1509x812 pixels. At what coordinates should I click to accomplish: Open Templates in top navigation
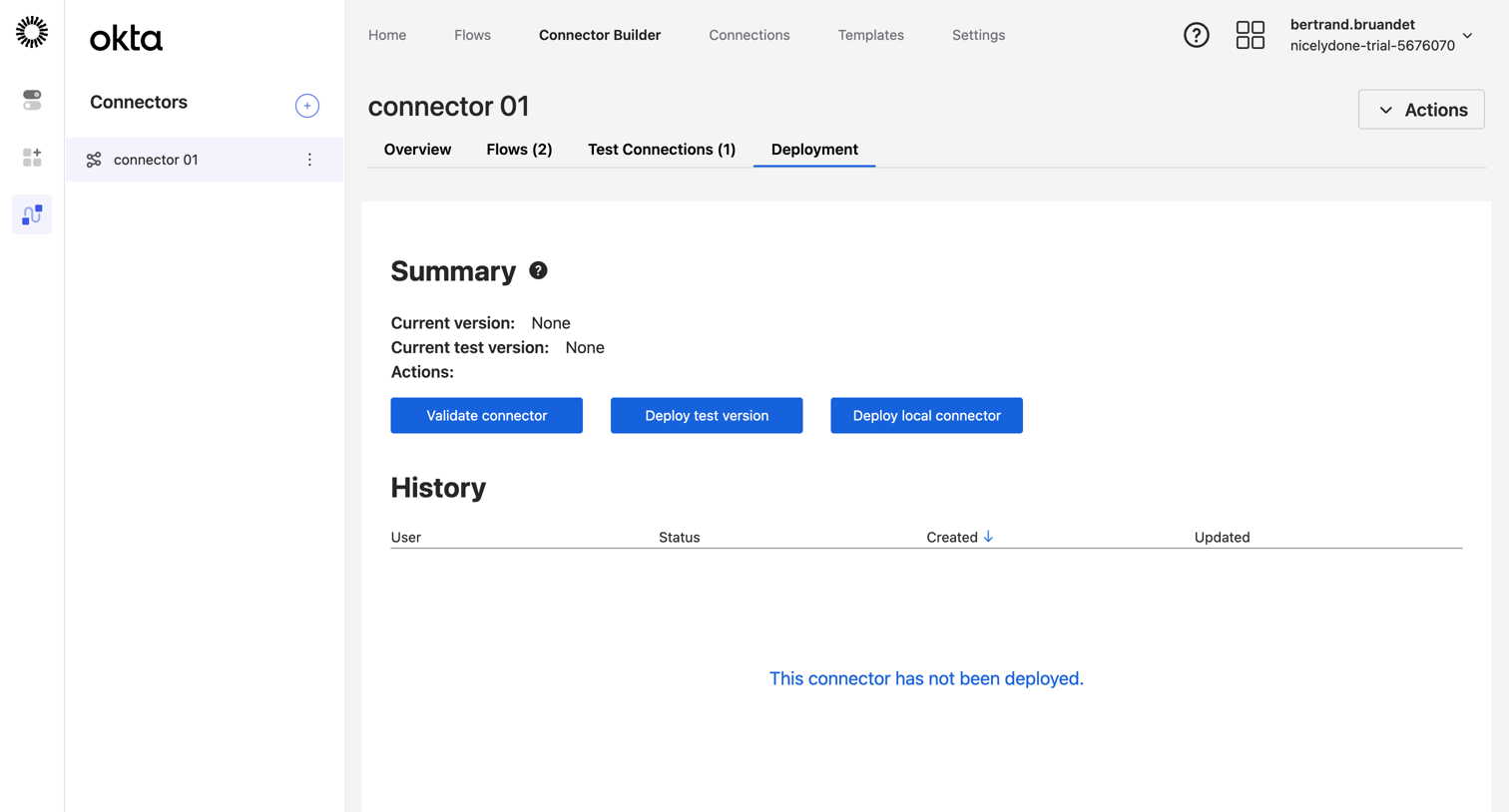pos(871,35)
